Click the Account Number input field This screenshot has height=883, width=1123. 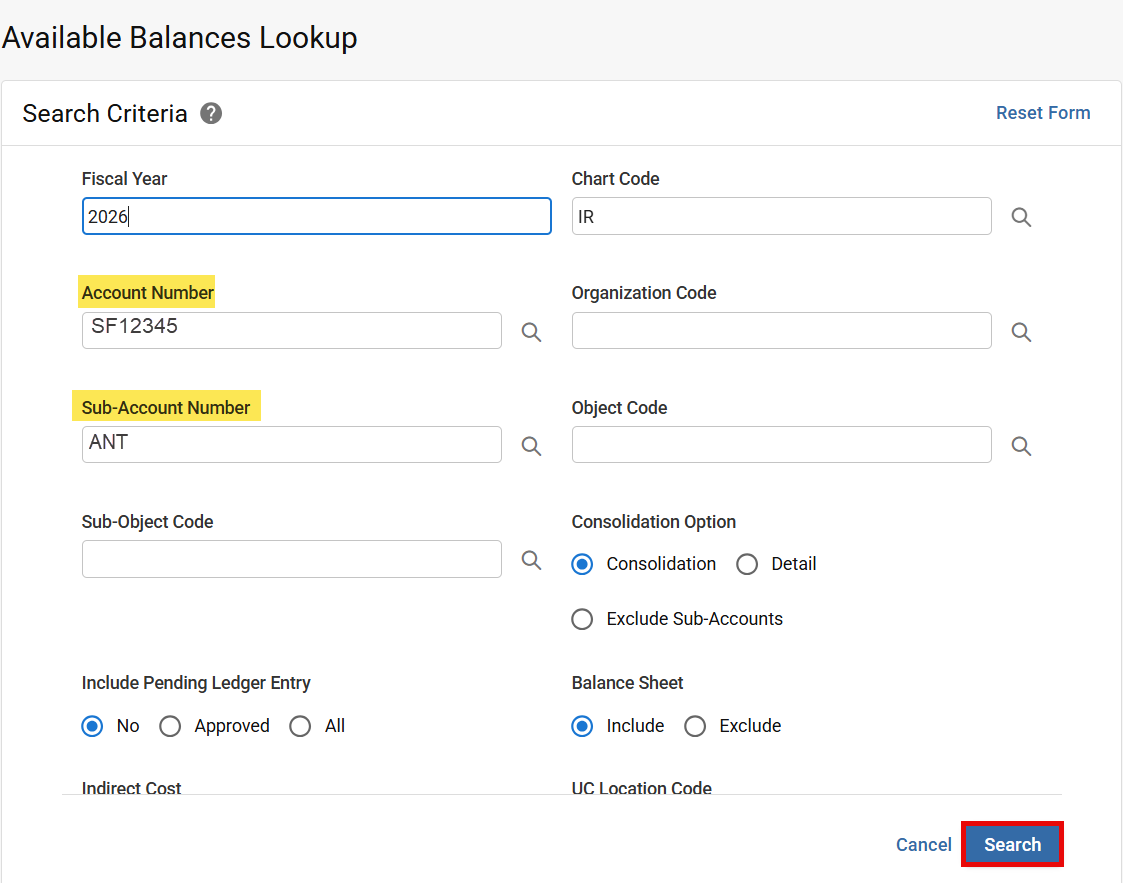coord(291,330)
